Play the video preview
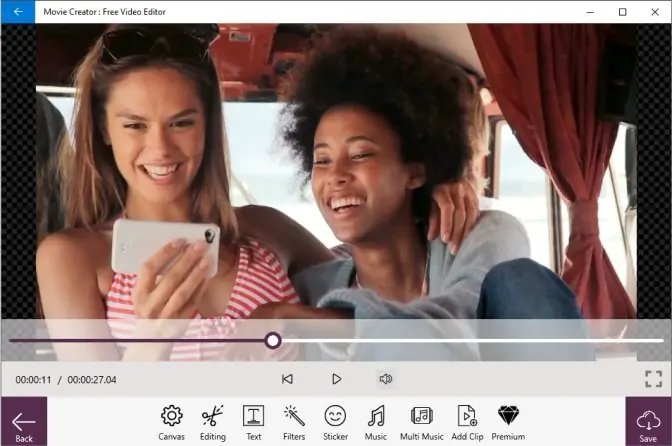 point(336,379)
